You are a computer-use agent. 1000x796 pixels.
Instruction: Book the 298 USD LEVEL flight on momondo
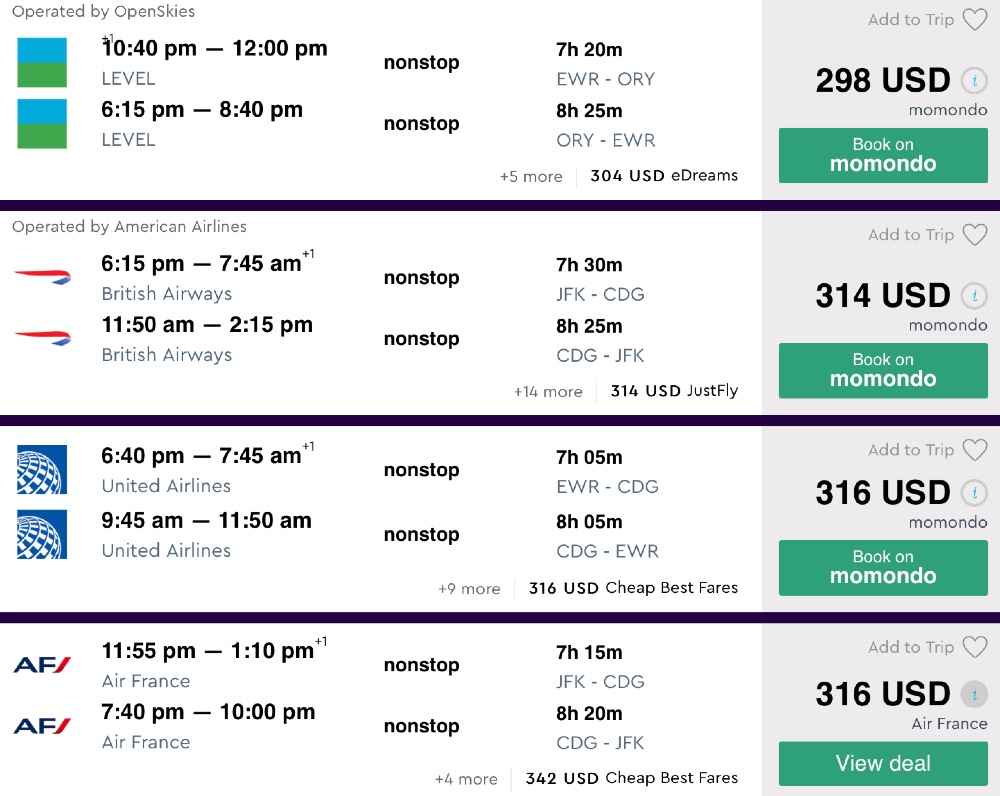(x=883, y=155)
